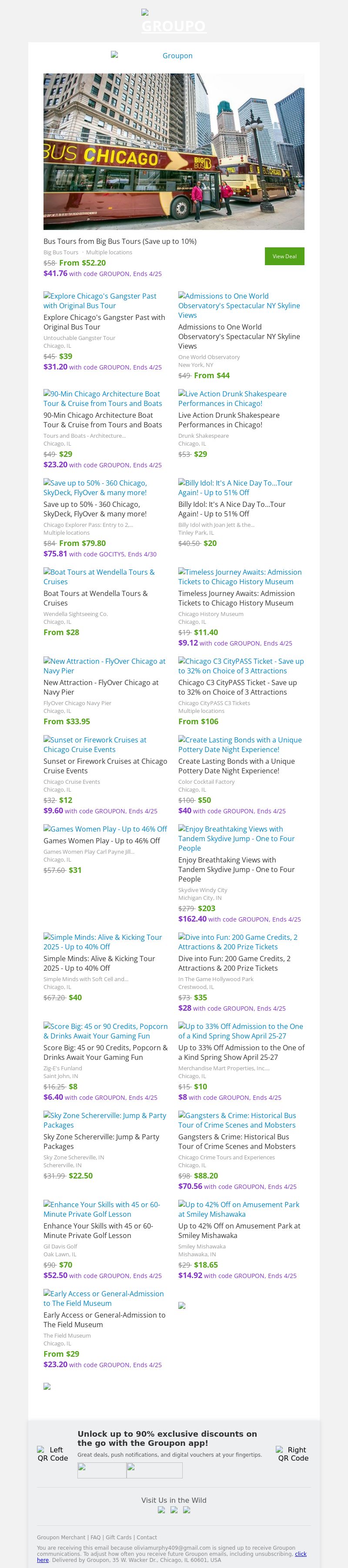This screenshot has height=1568, width=348.
Task: Open the One World Observatory deal title
Action: tap(239, 336)
